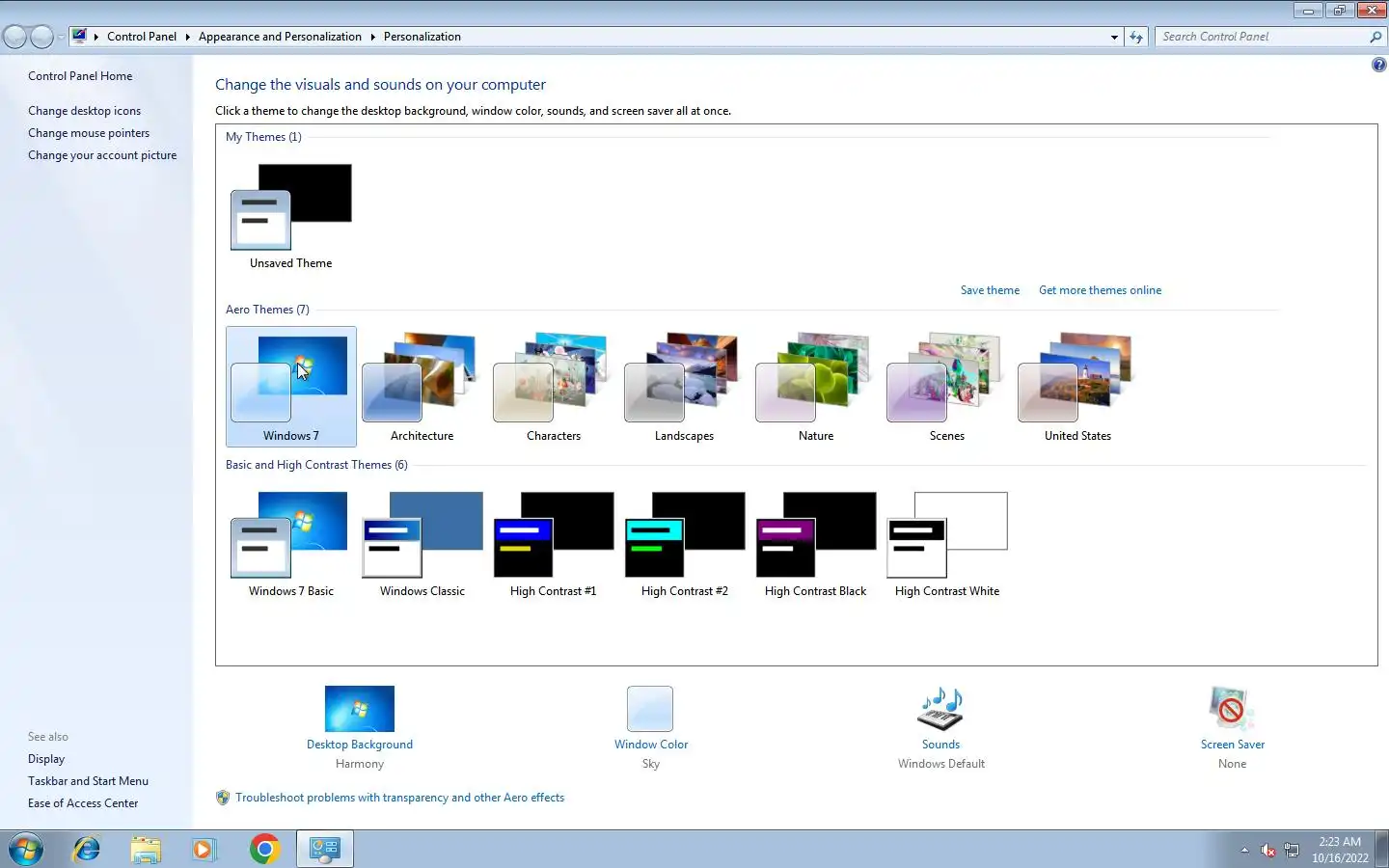Screen dimensions: 1389x868
Task: Launch Google Chrome from taskbar
Action: click(264, 849)
